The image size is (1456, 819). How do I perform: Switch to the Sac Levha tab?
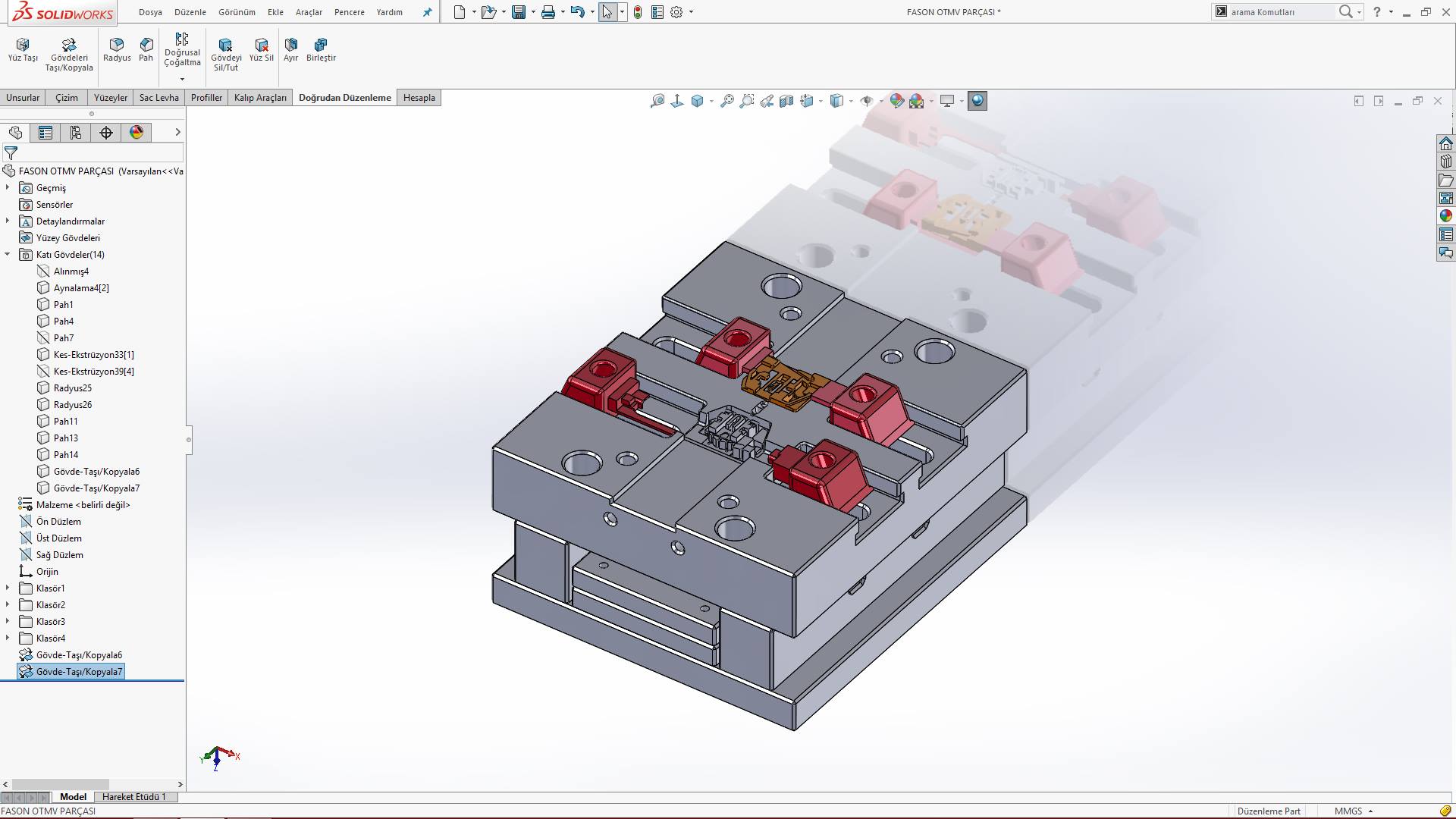pyautogui.click(x=159, y=98)
